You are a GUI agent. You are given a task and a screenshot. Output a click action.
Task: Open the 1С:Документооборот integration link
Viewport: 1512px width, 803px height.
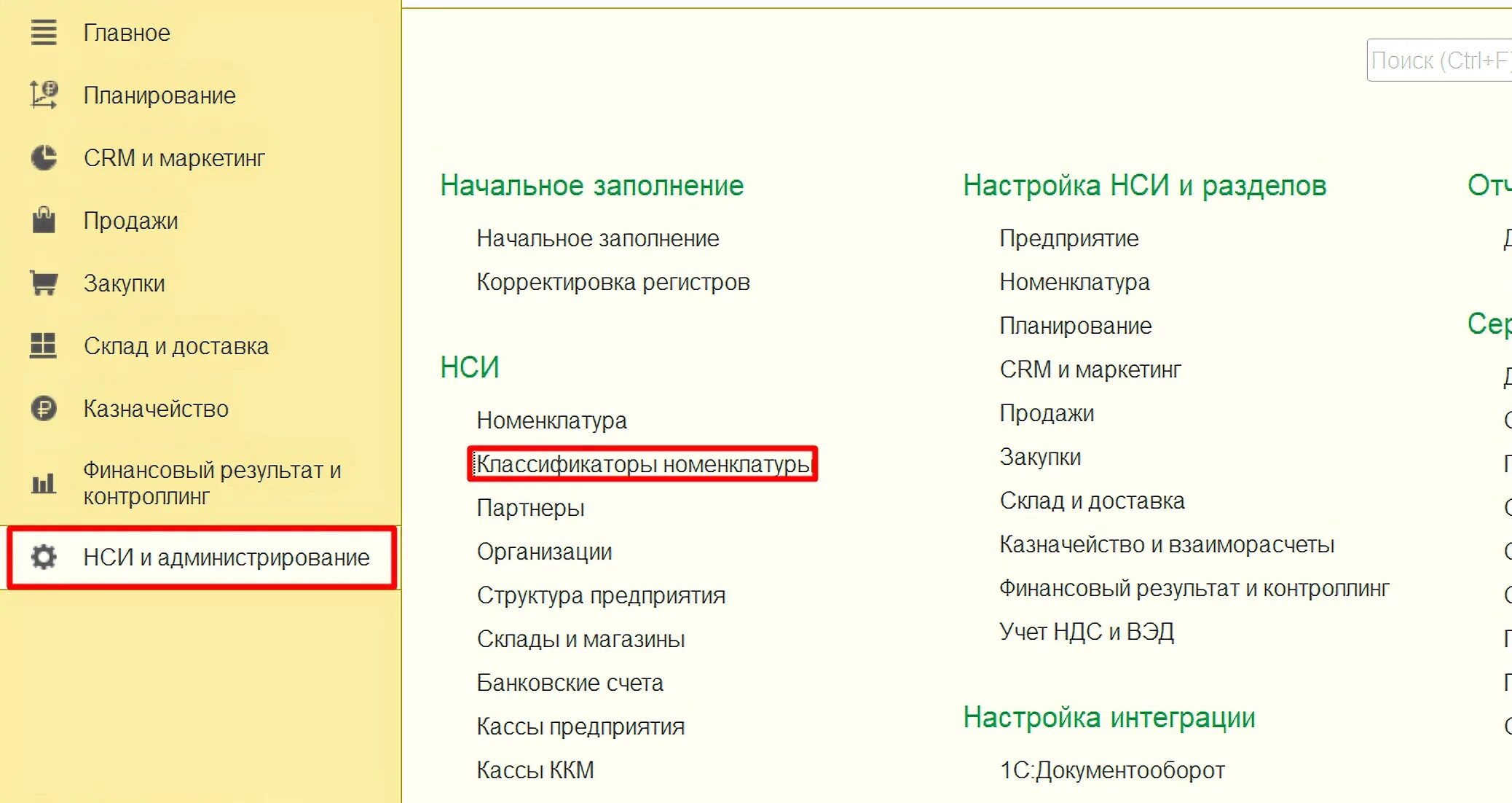pos(1111,770)
